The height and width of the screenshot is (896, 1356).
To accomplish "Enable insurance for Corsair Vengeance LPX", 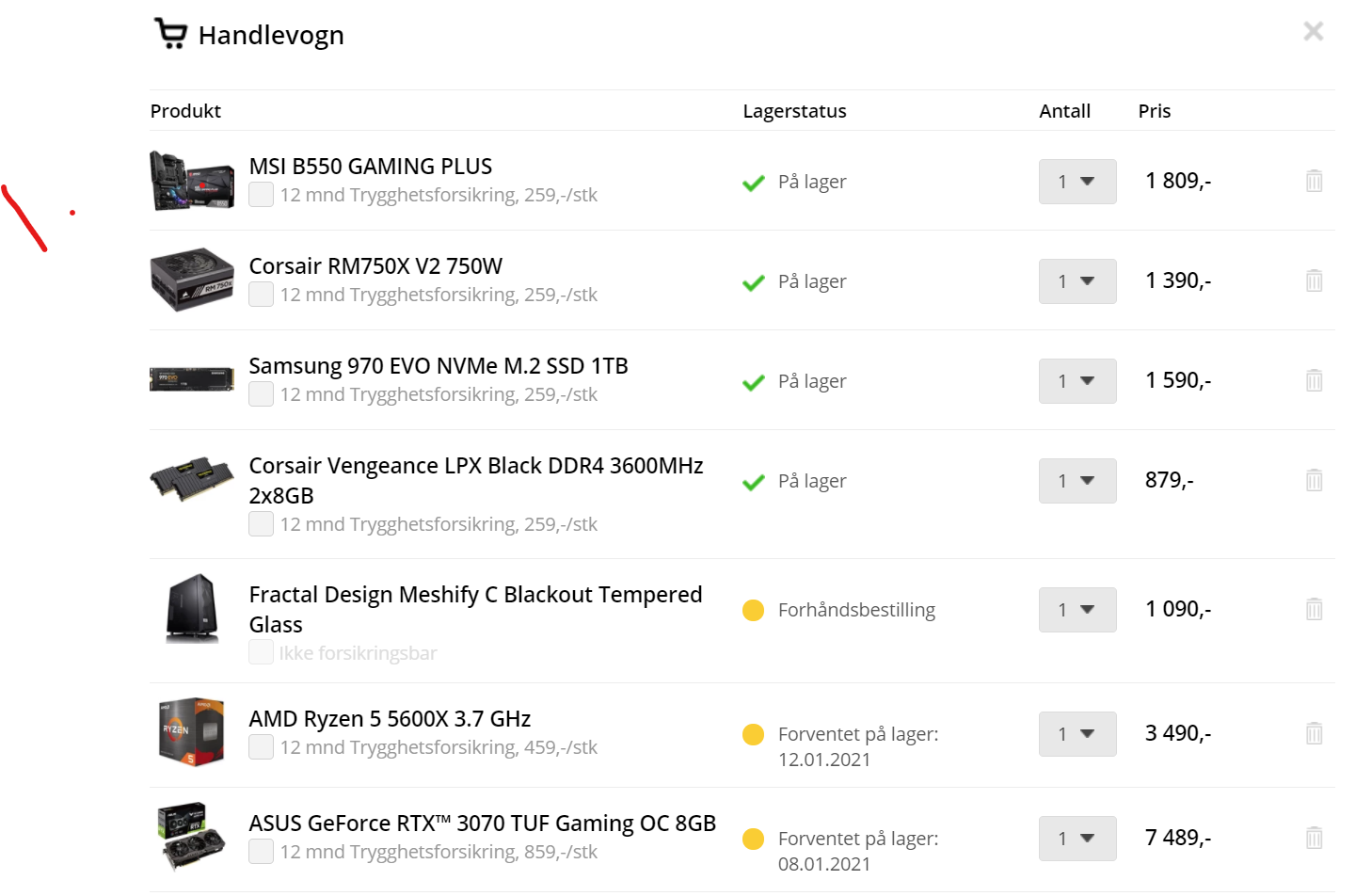I will (261, 524).
